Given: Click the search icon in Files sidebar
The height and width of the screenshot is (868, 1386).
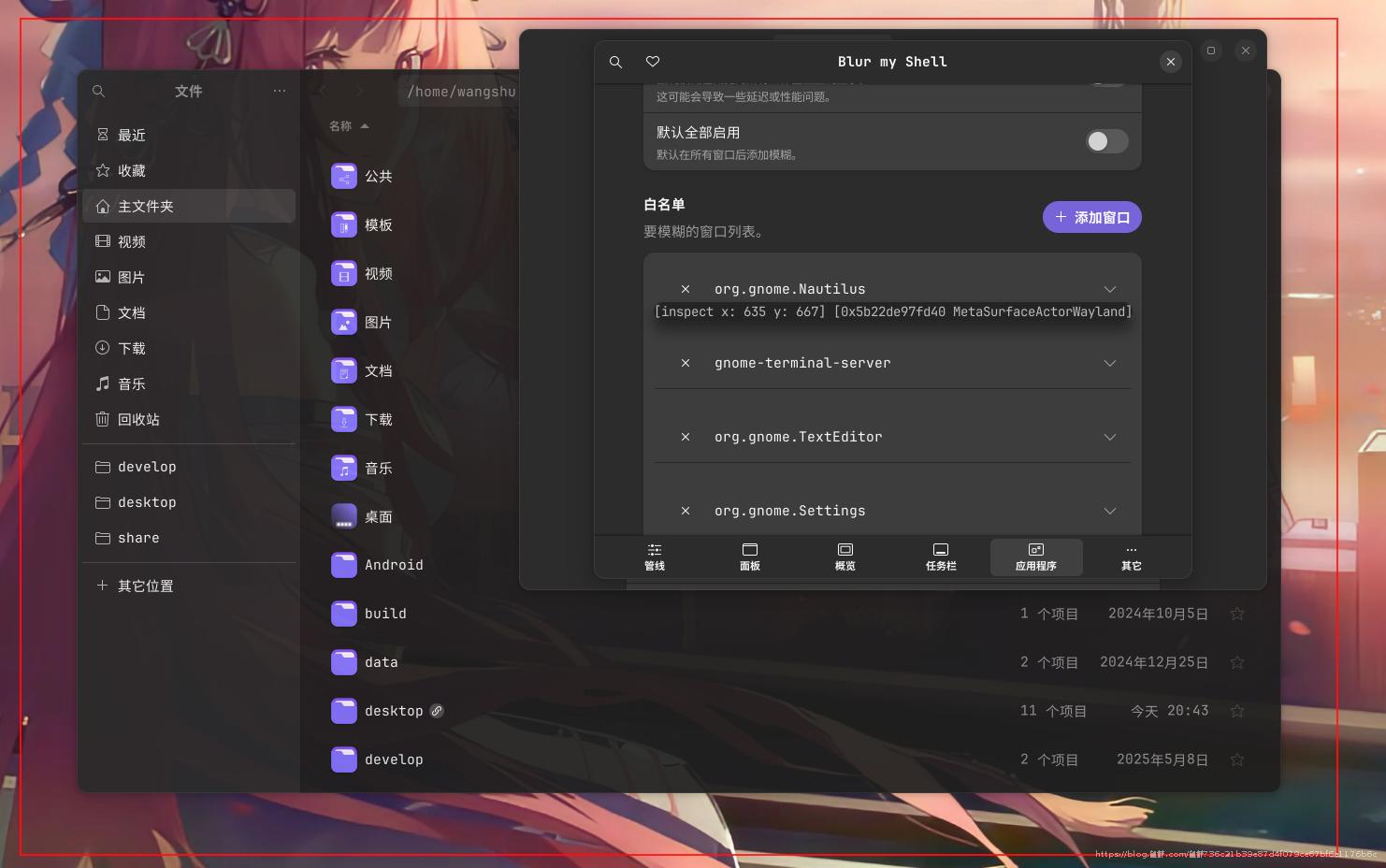Looking at the screenshot, I should [x=98, y=91].
